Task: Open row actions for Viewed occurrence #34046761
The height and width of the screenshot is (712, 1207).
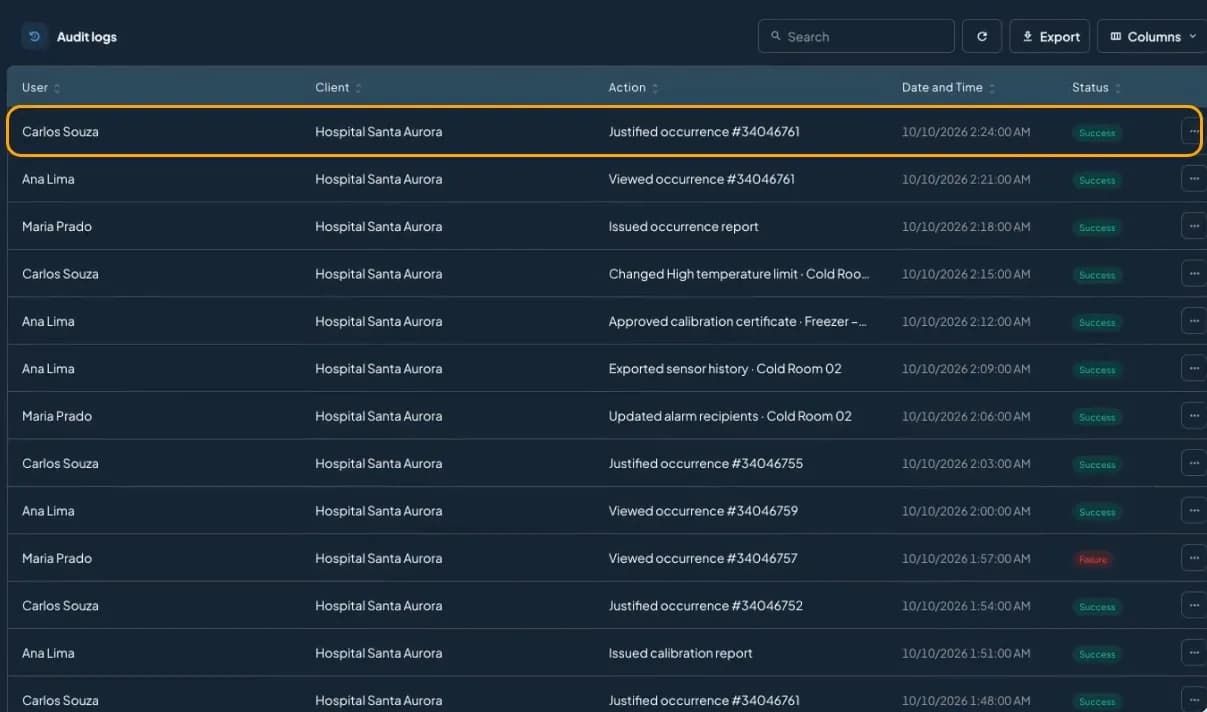Action: click(1193, 179)
